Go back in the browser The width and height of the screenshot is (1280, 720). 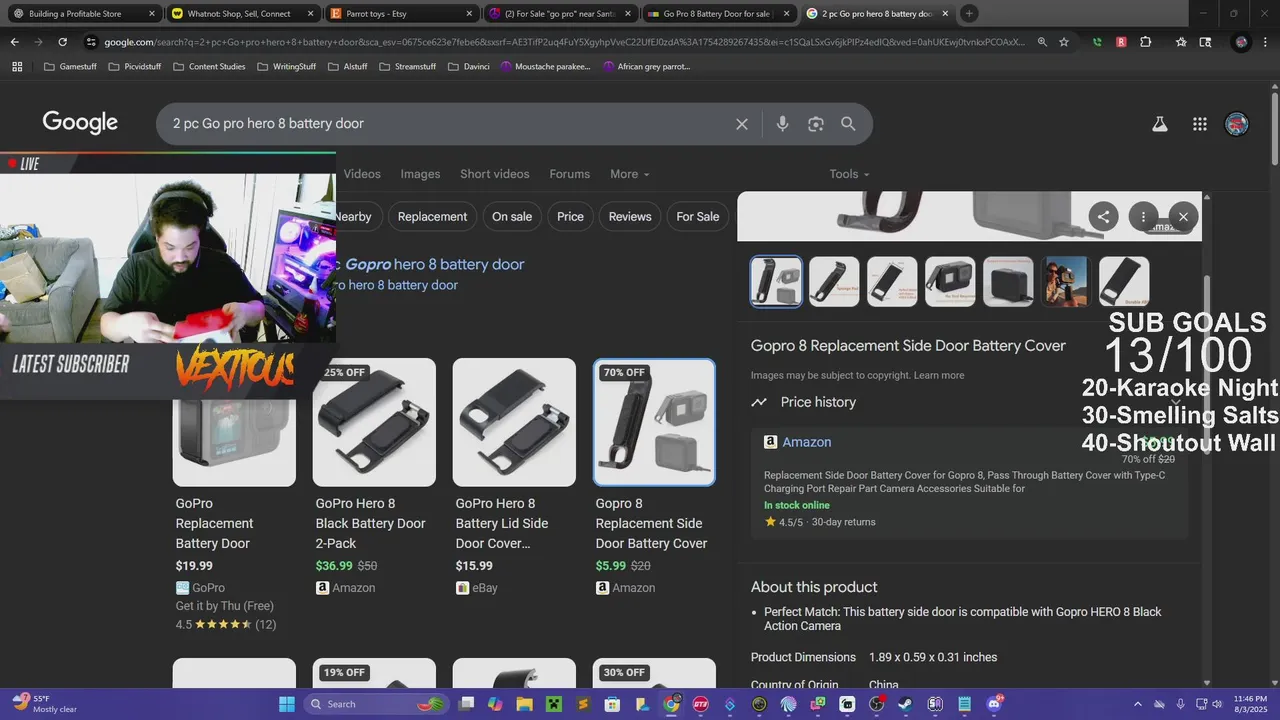click(14, 42)
